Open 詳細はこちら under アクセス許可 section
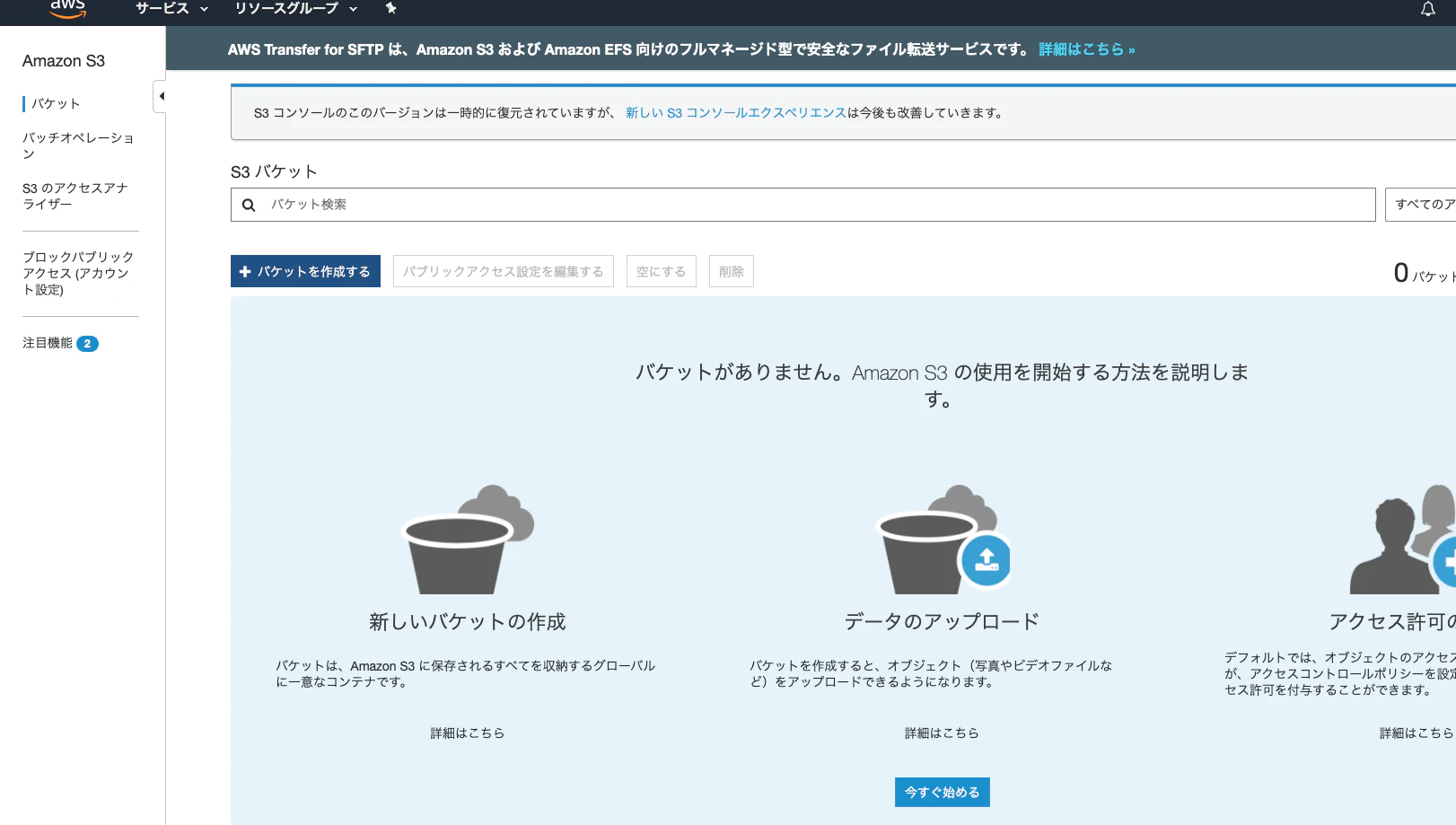Viewport: 1456px width, 825px height. 1417,733
